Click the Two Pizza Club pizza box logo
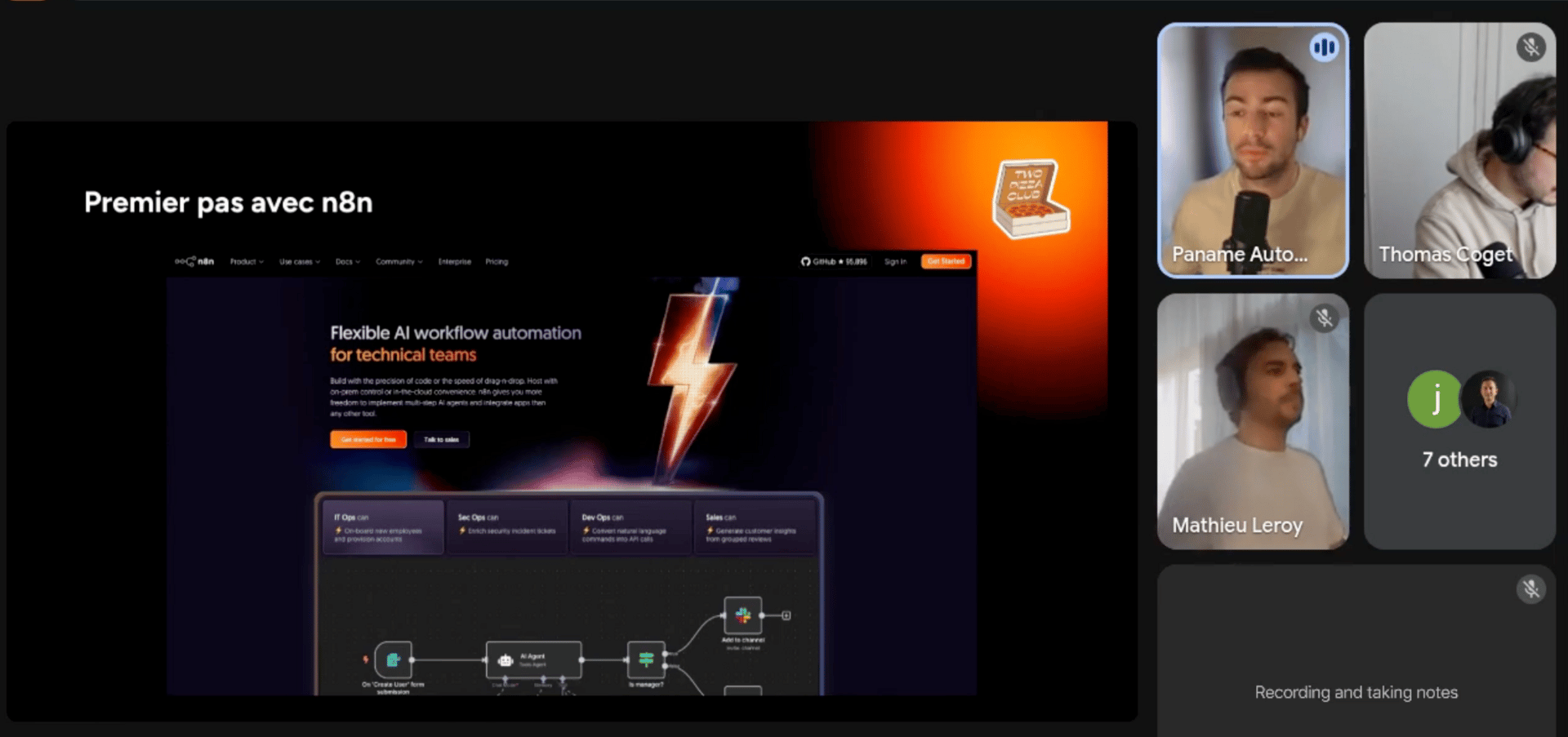The height and width of the screenshot is (737, 1568). [1030, 199]
